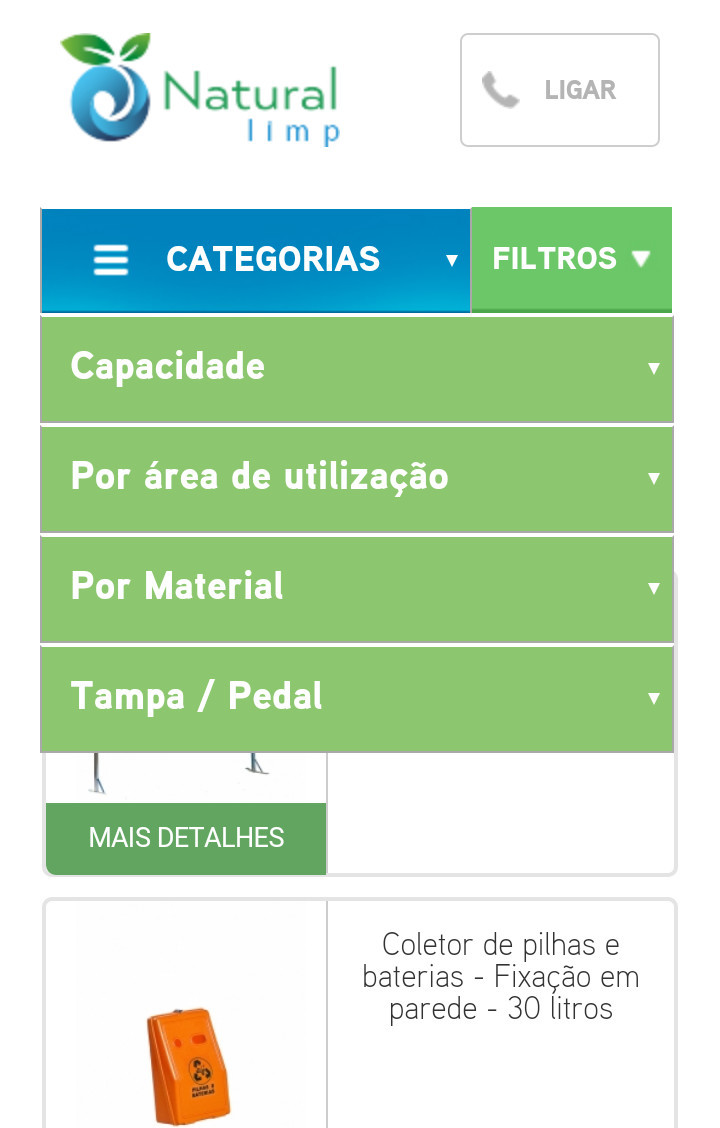Screen dimensions: 720x1128
Task: Open the CATEGORIAS menu
Action: point(272,259)
